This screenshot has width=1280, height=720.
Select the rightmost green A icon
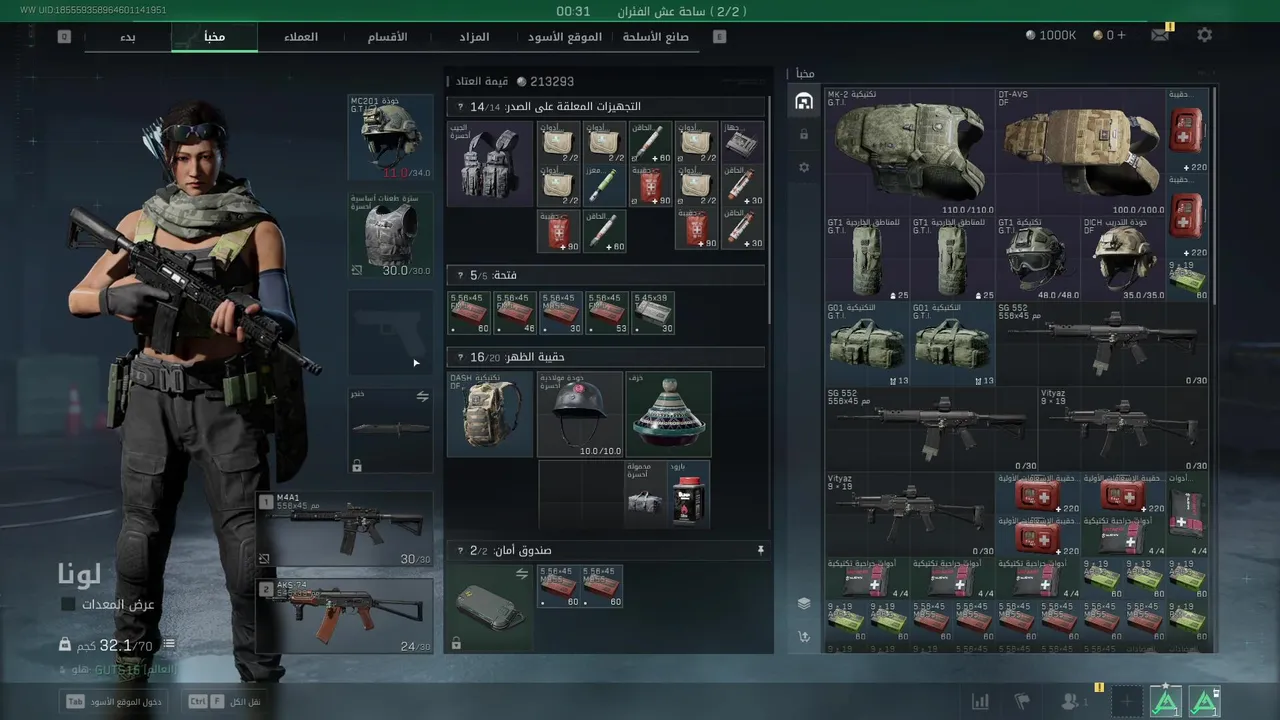tap(1204, 702)
